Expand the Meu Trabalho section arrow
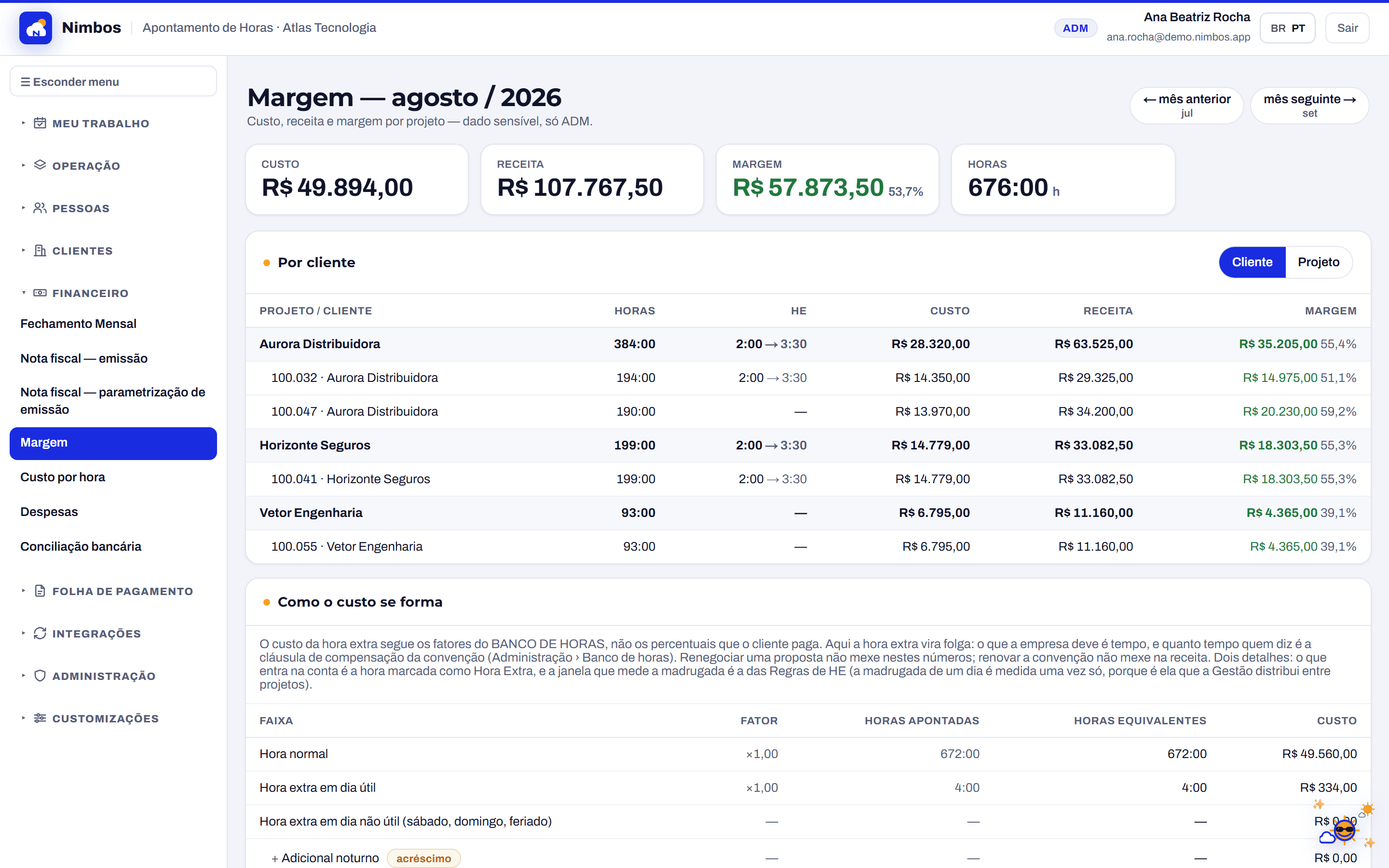 [24, 123]
